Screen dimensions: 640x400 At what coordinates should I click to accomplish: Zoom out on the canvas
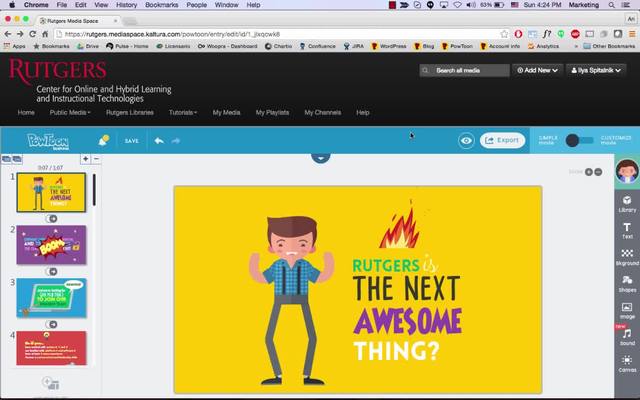click(x=598, y=172)
